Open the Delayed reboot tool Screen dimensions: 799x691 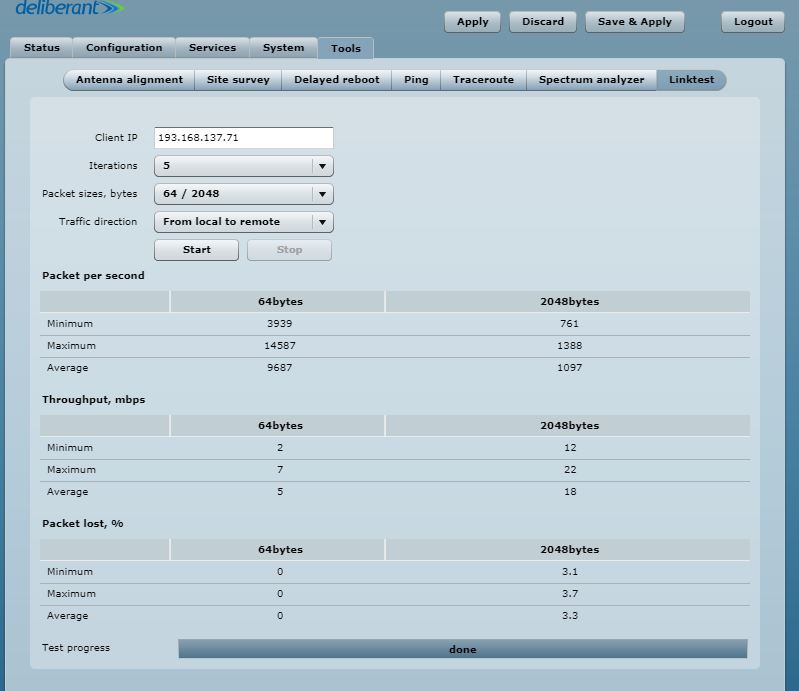click(x=336, y=80)
